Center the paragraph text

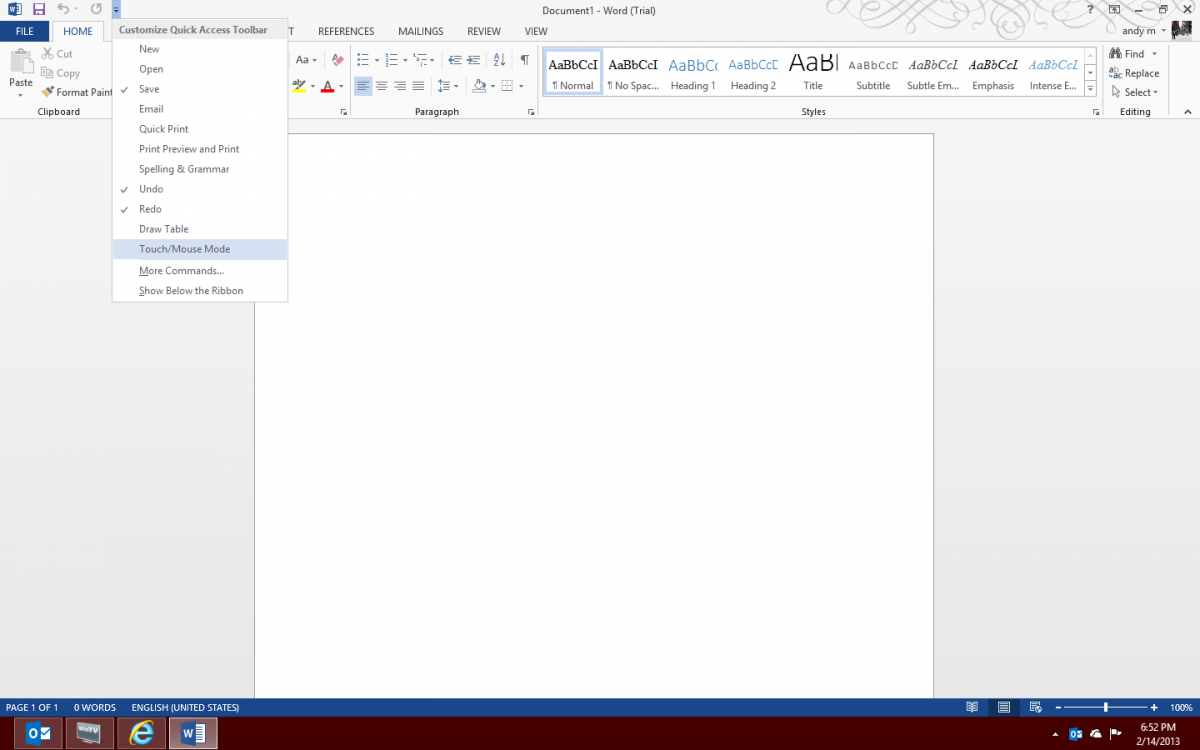[x=381, y=86]
